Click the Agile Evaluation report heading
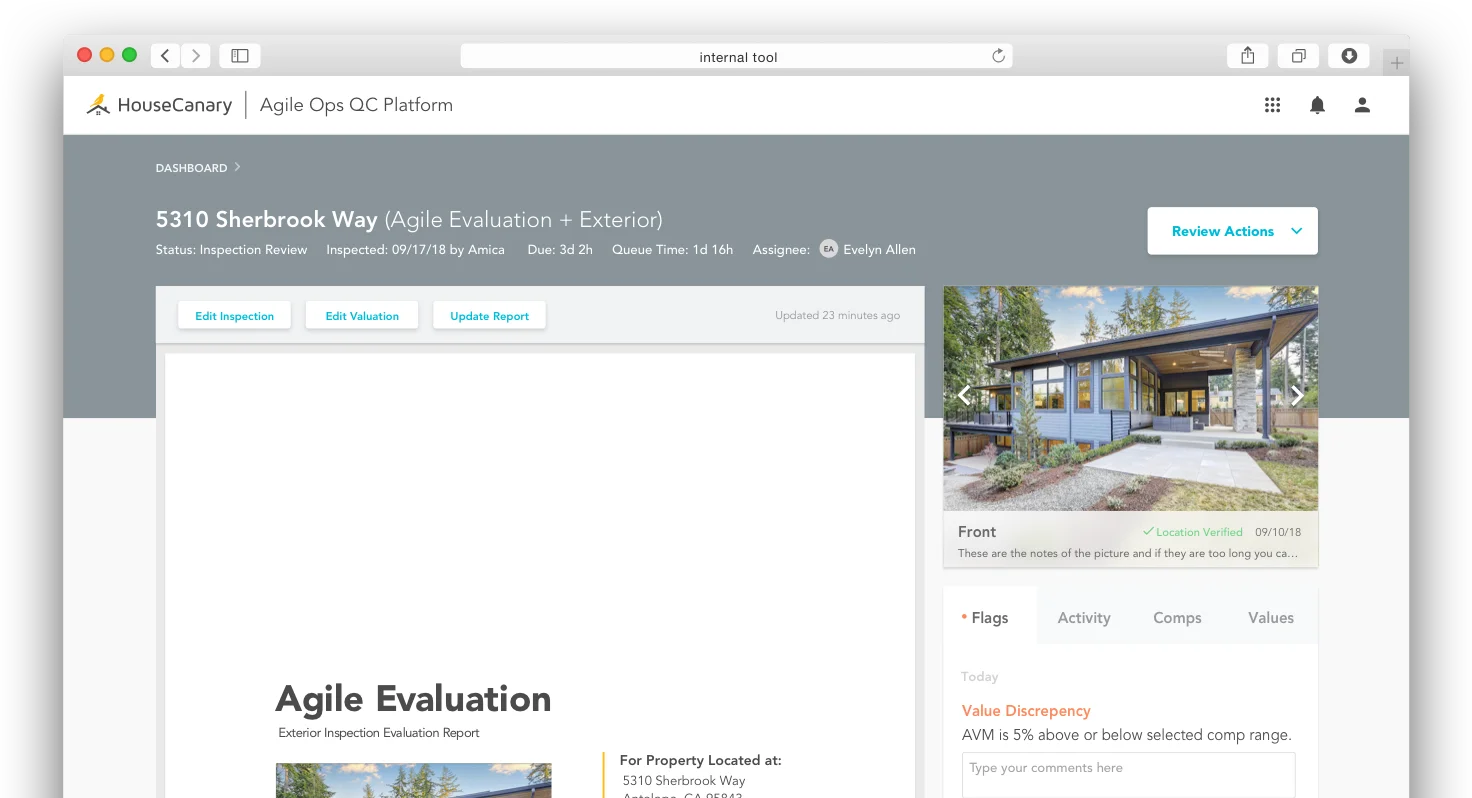This screenshot has height=798, width=1472. point(413,699)
